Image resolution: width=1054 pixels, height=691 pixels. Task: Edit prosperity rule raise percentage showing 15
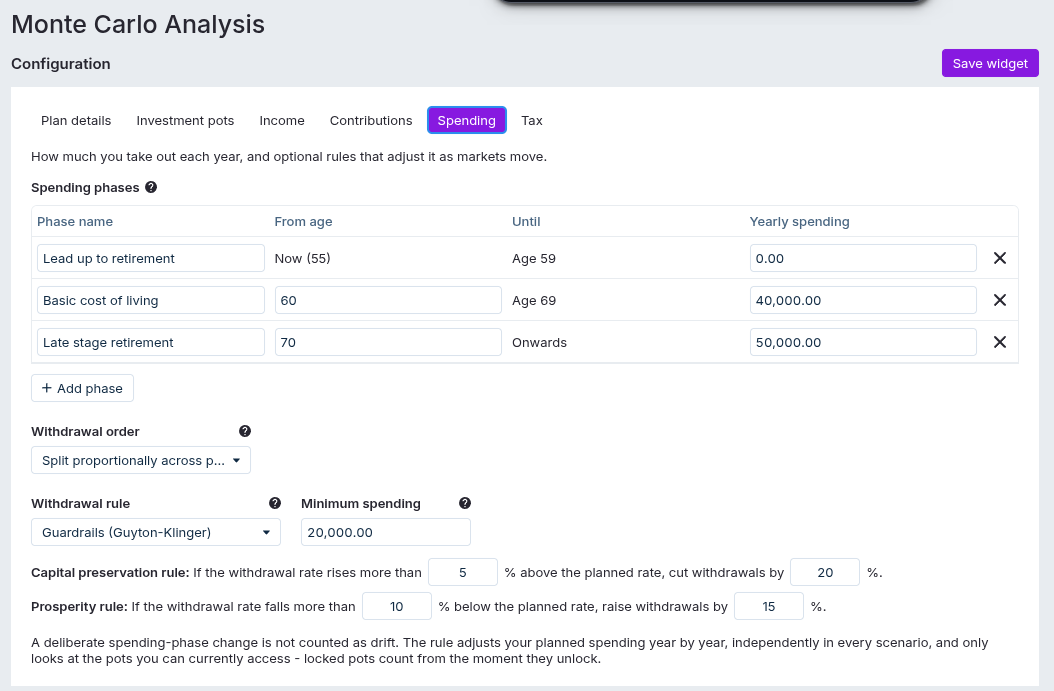point(769,606)
